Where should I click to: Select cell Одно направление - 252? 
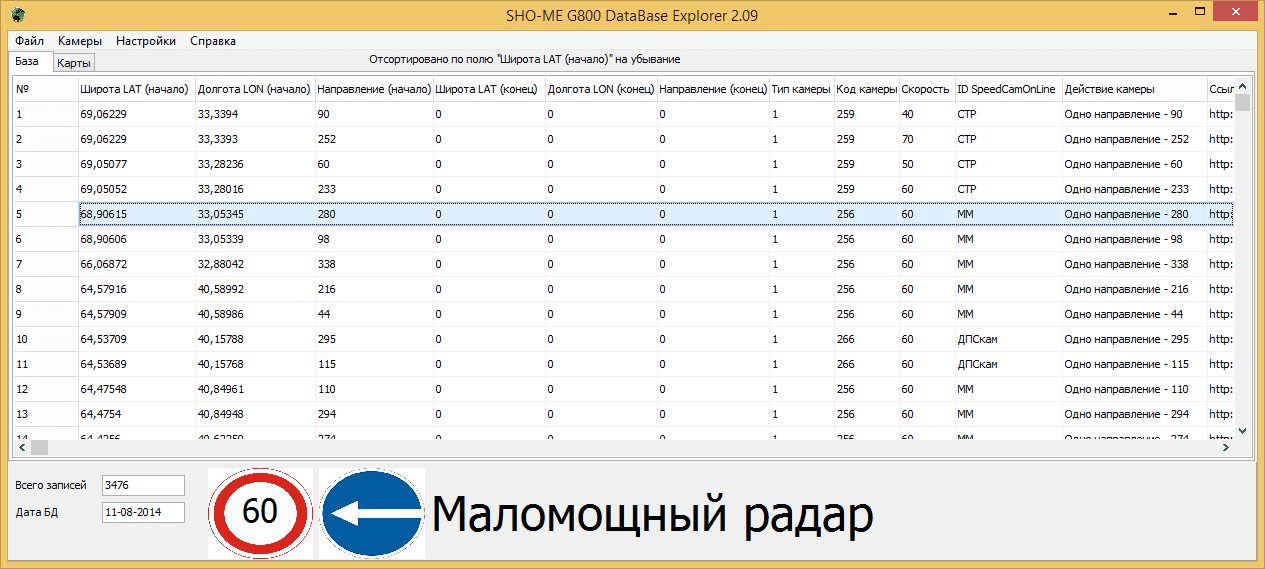1134,139
